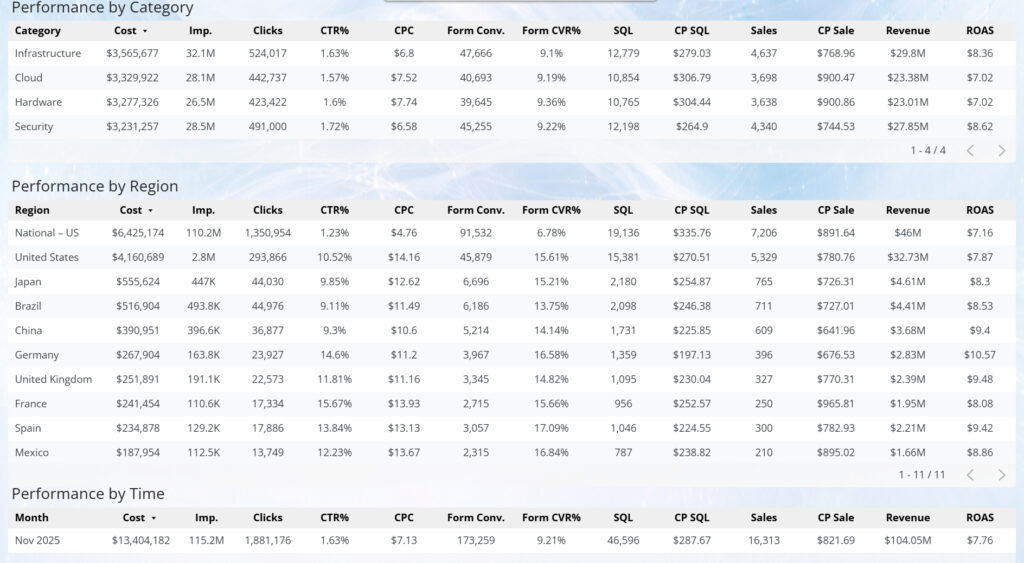Screen dimensions: 1024x563
Task: Click the National – US region cell
Action: [47, 233]
